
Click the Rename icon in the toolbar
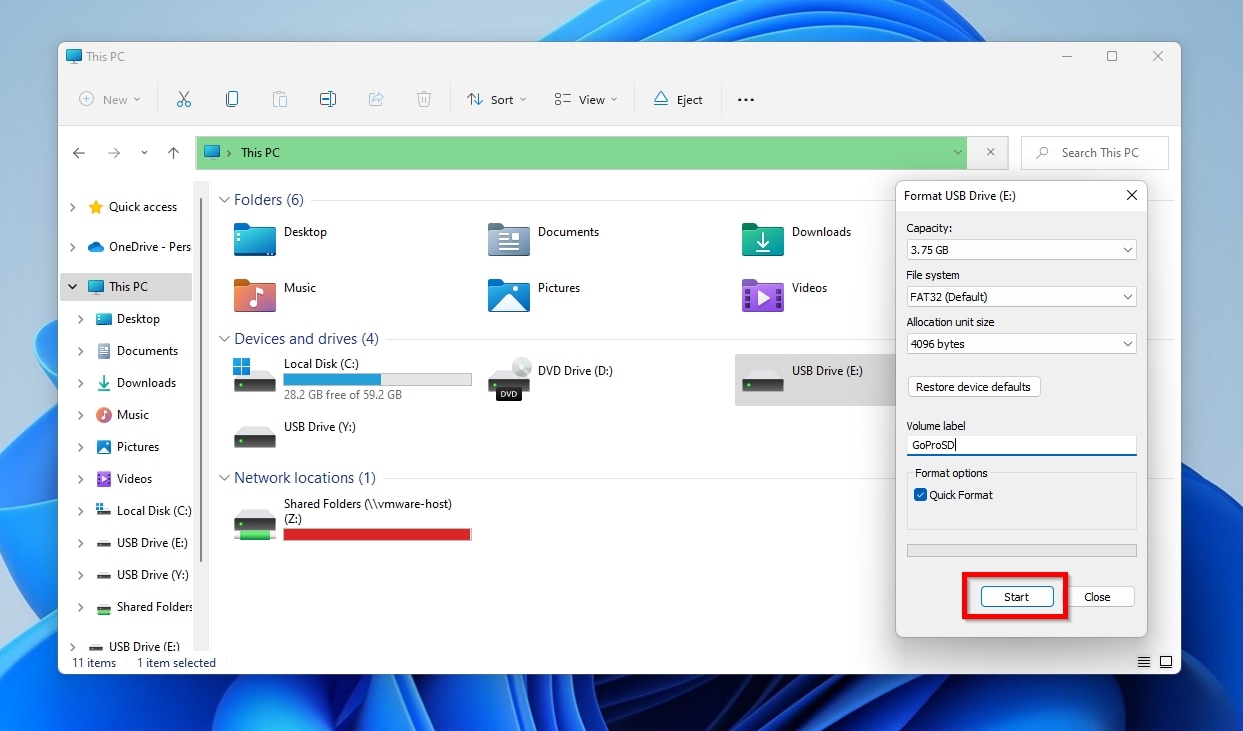click(328, 99)
